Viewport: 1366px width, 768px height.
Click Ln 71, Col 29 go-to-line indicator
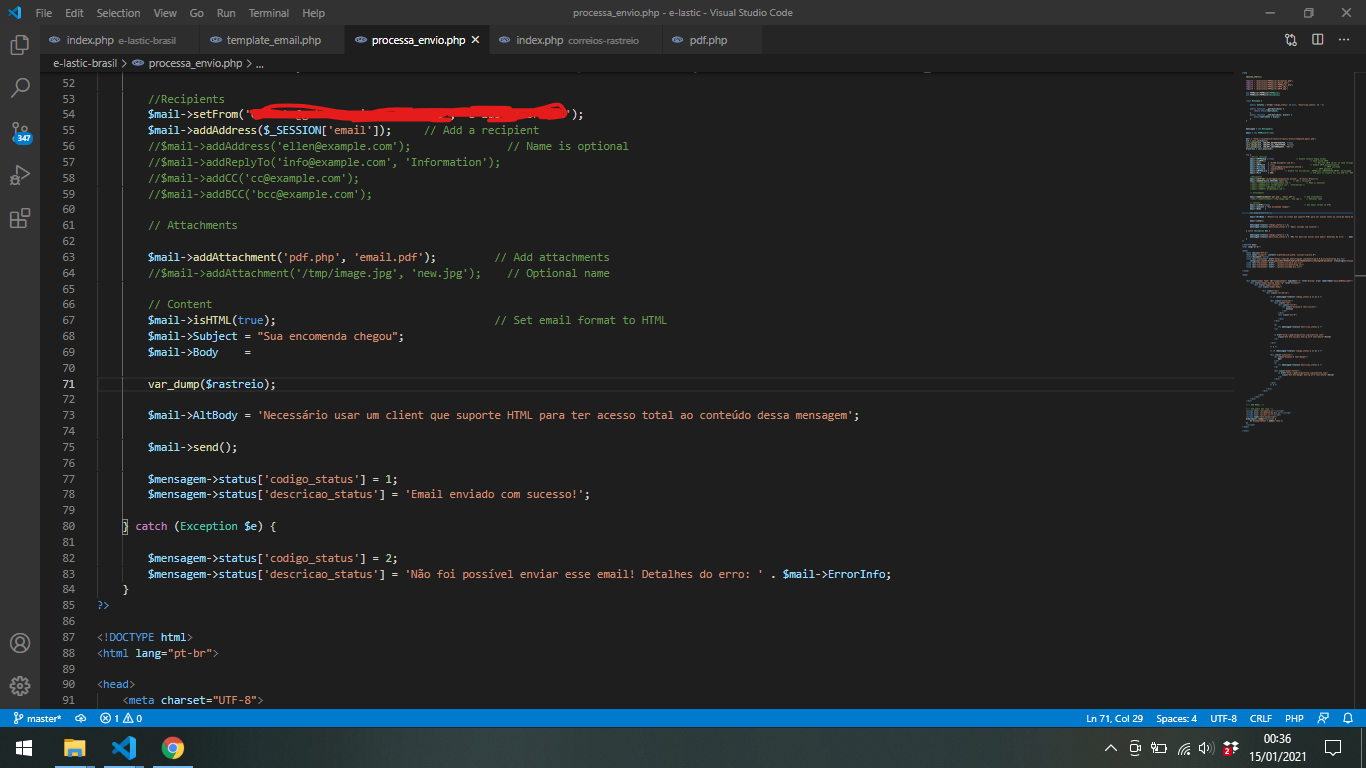click(x=1115, y=718)
